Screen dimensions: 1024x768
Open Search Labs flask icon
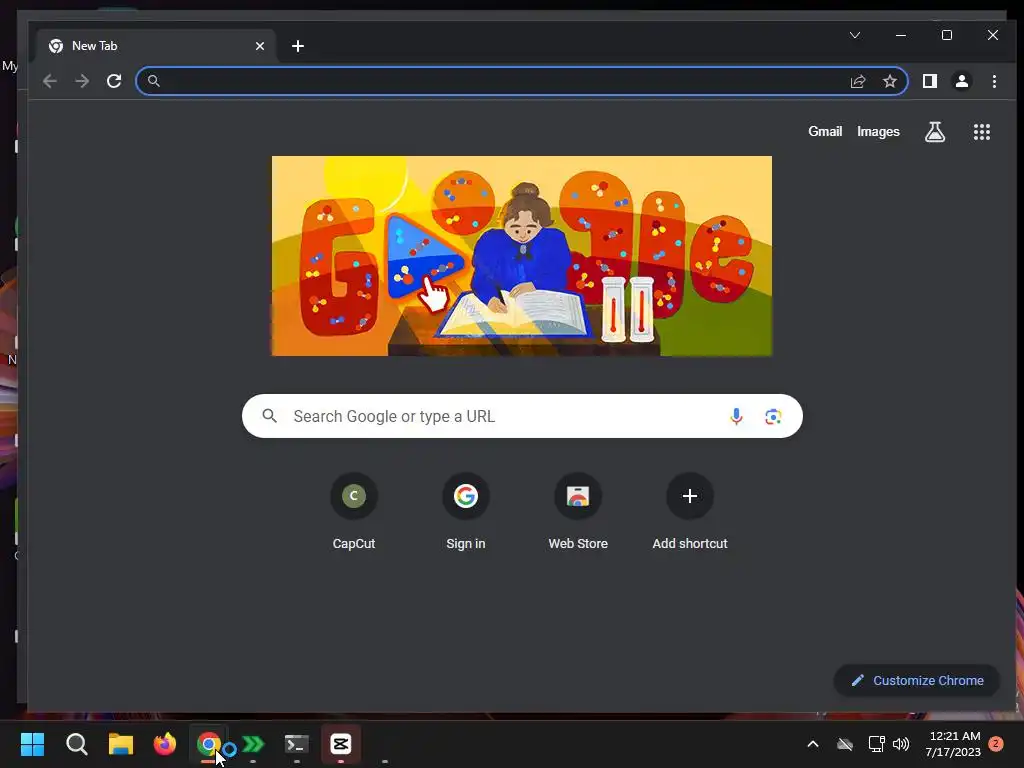[935, 132]
